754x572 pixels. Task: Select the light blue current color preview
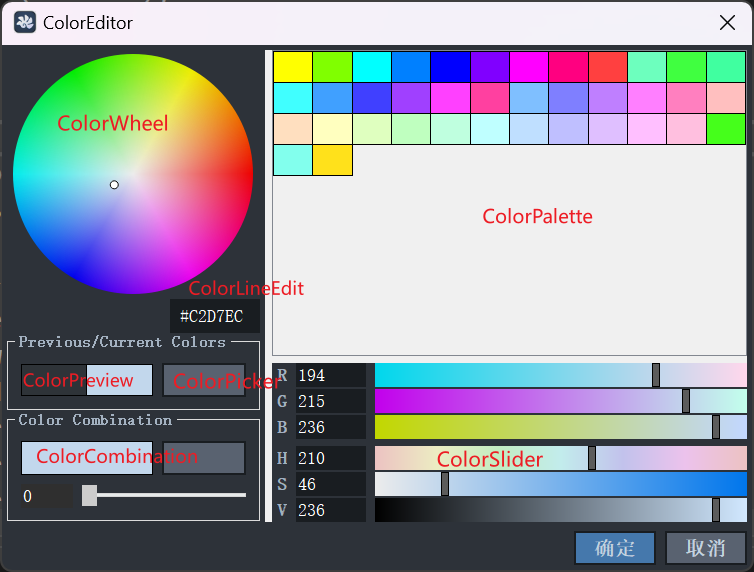click(119, 380)
